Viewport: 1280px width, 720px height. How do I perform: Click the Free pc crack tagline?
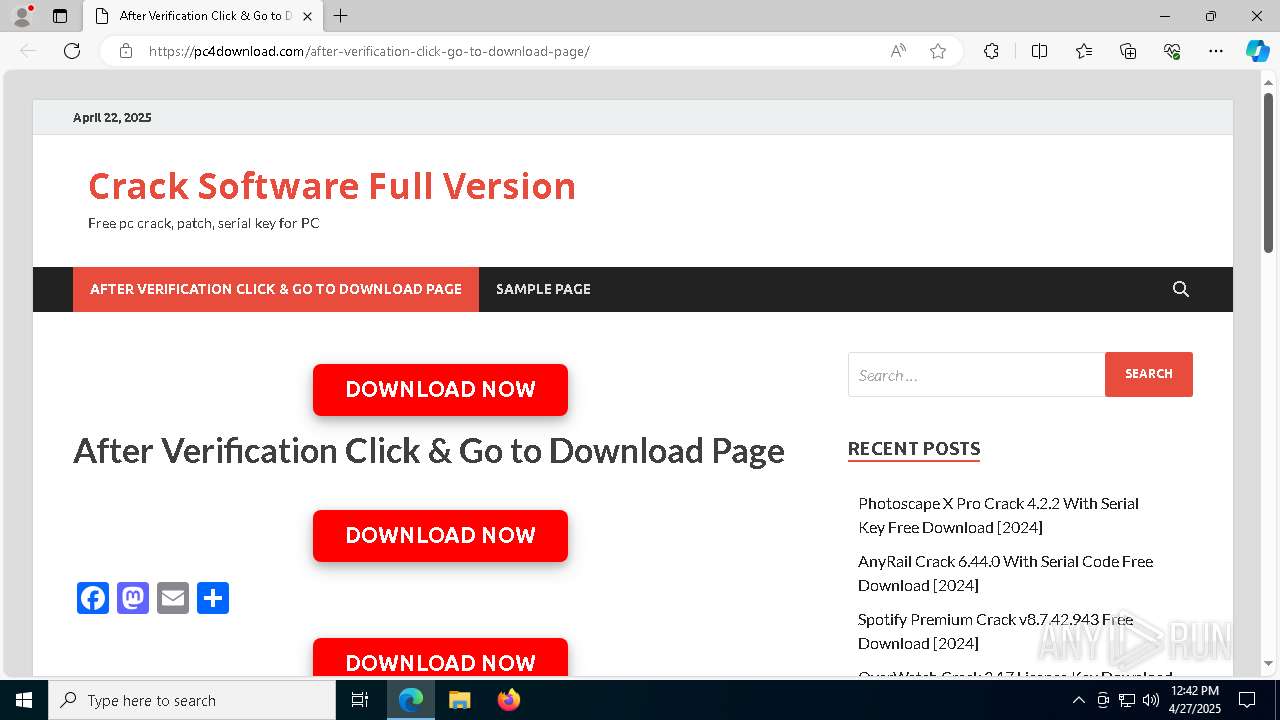pos(204,223)
